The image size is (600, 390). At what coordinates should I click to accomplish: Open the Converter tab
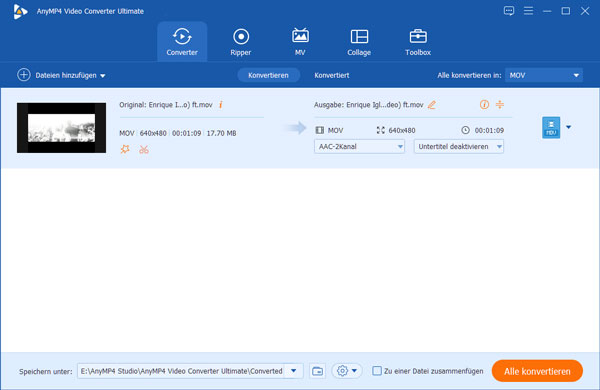pos(182,42)
